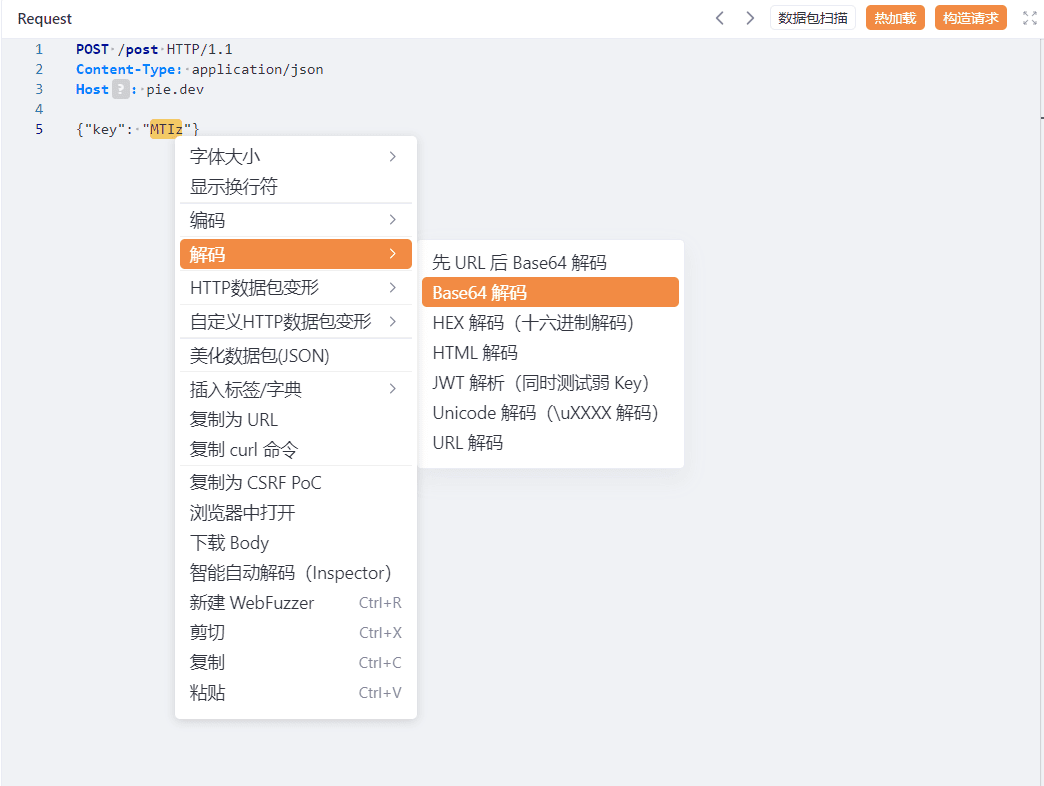Image resolution: width=1044 pixels, height=786 pixels.
Task: Click the question mark icon beside Host
Action: 120,89
